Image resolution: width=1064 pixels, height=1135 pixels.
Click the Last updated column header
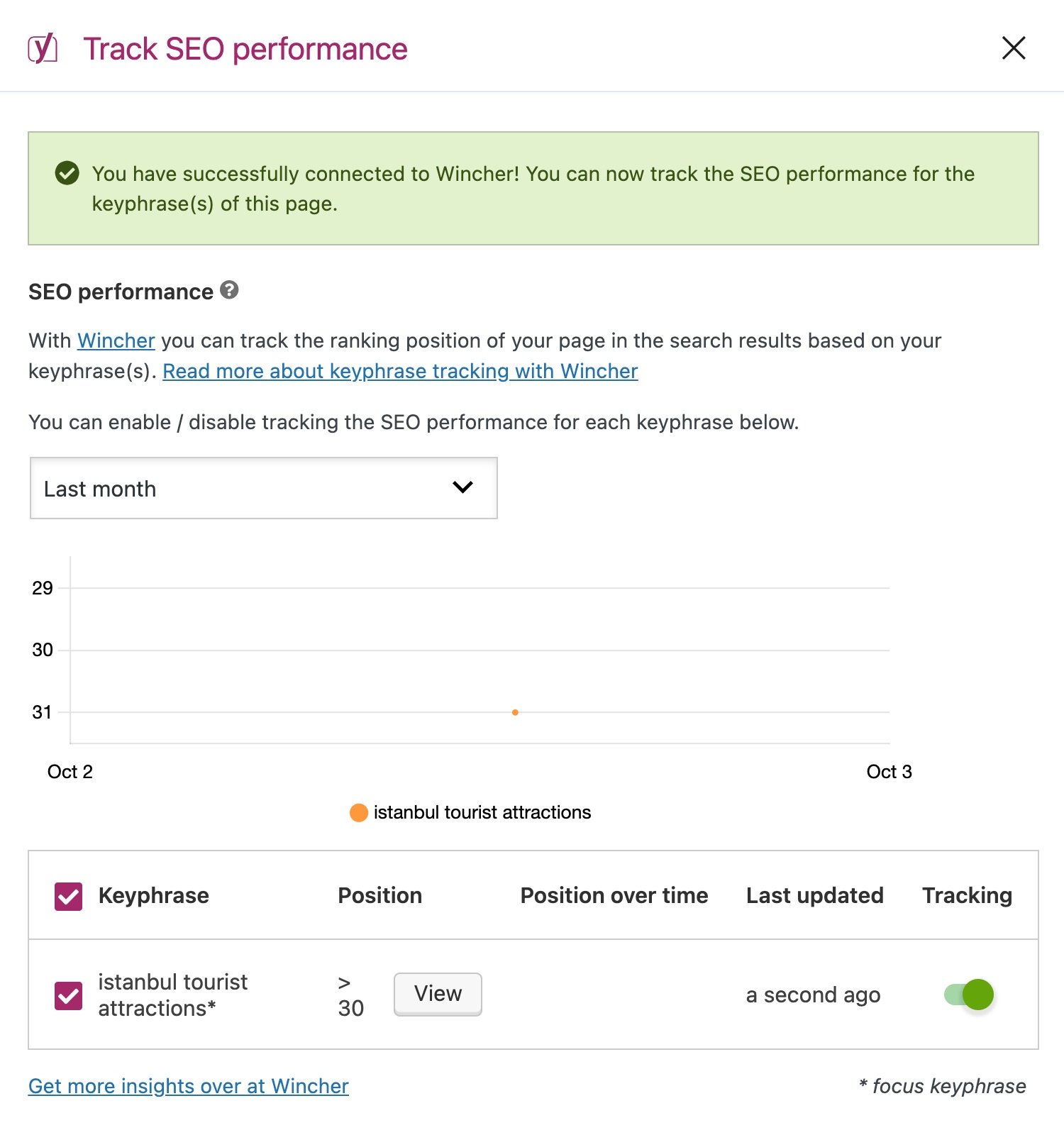click(814, 896)
